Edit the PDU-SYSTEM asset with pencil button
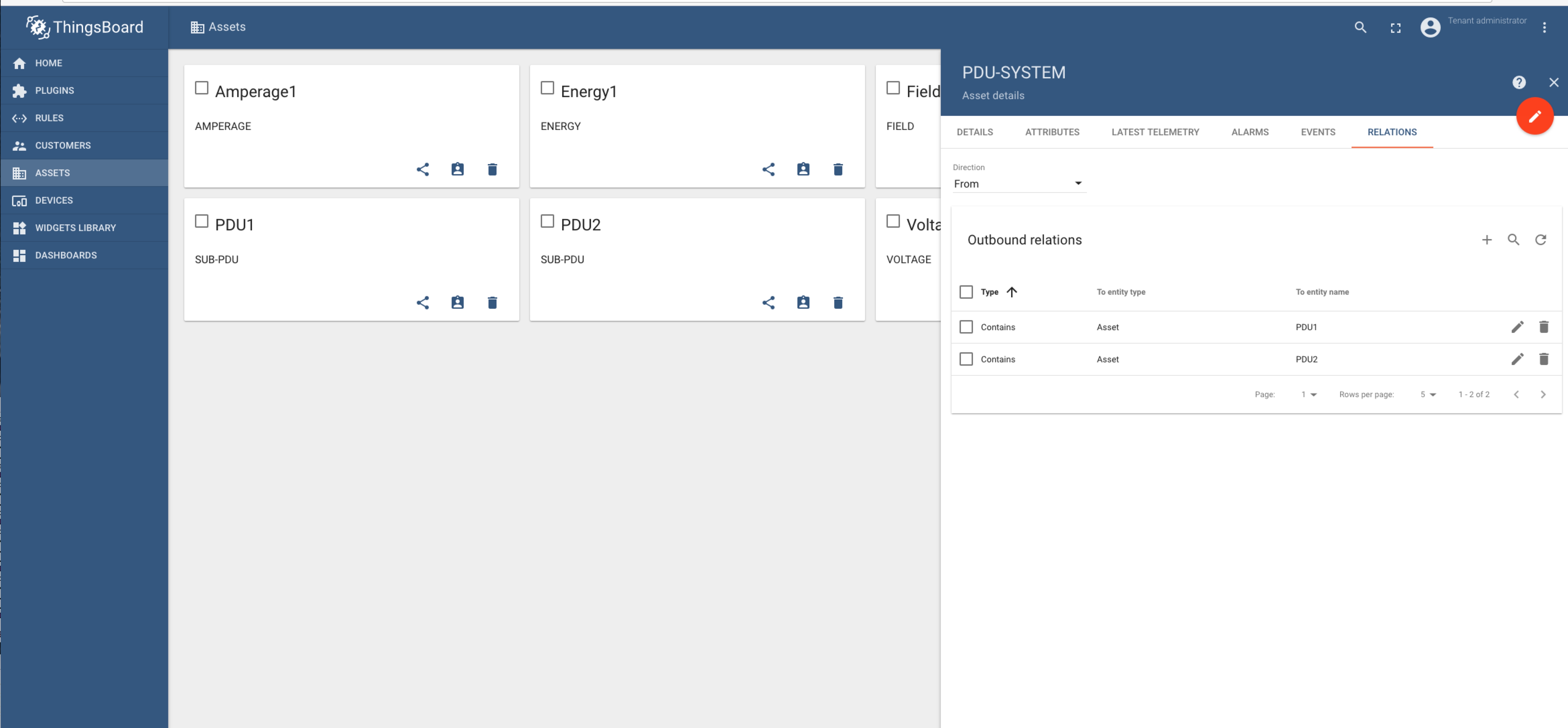This screenshot has width=1568, height=728. coord(1534,116)
